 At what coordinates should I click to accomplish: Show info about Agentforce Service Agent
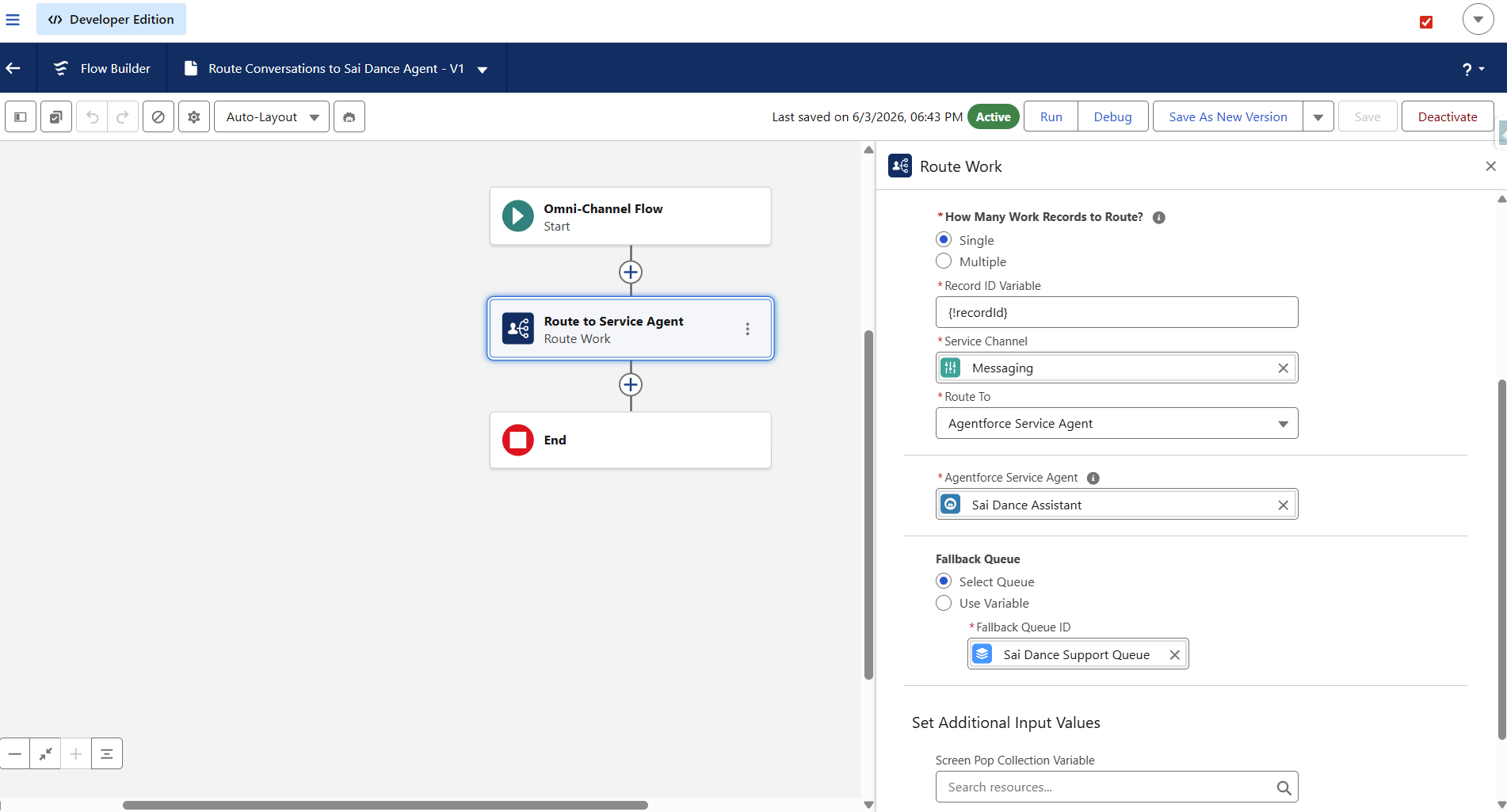pos(1093,478)
